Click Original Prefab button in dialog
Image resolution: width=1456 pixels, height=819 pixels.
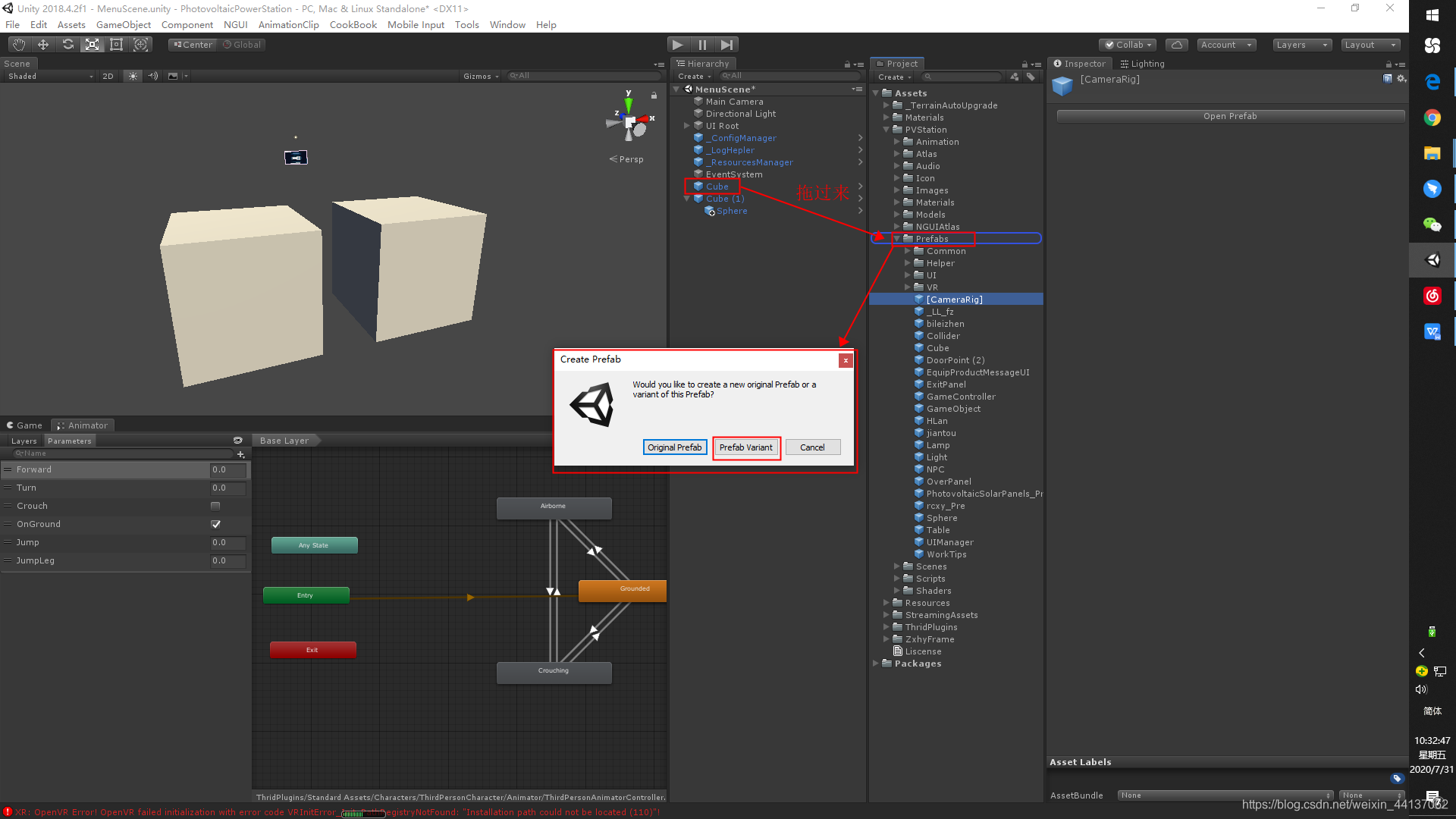pyautogui.click(x=674, y=447)
